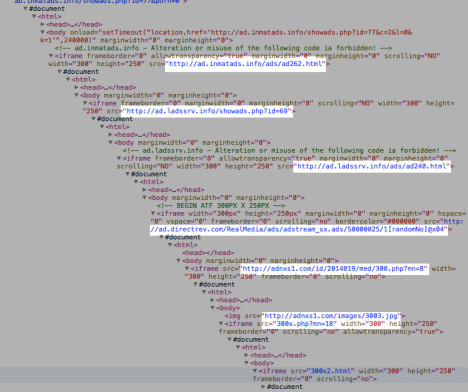Collapse #document node under the 300.php?mn=8 iframe
This screenshot has width=468, height=392.
pyautogui.click(x=195, y=284)
